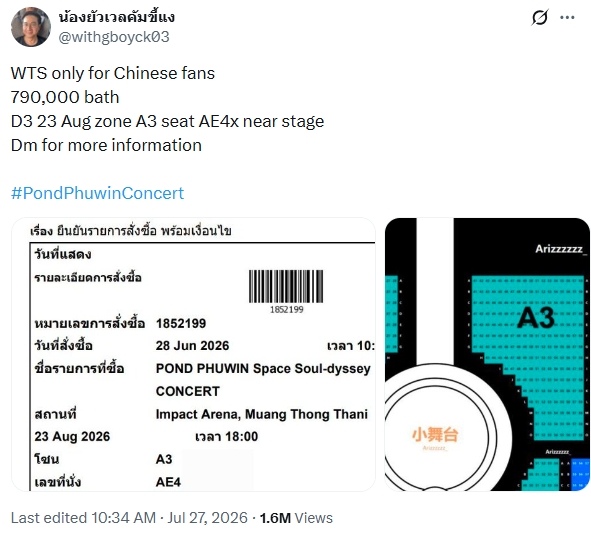Click the blue seat block in map
The width and height of the screenshot is (591, 539).
[x=580, y=474]
